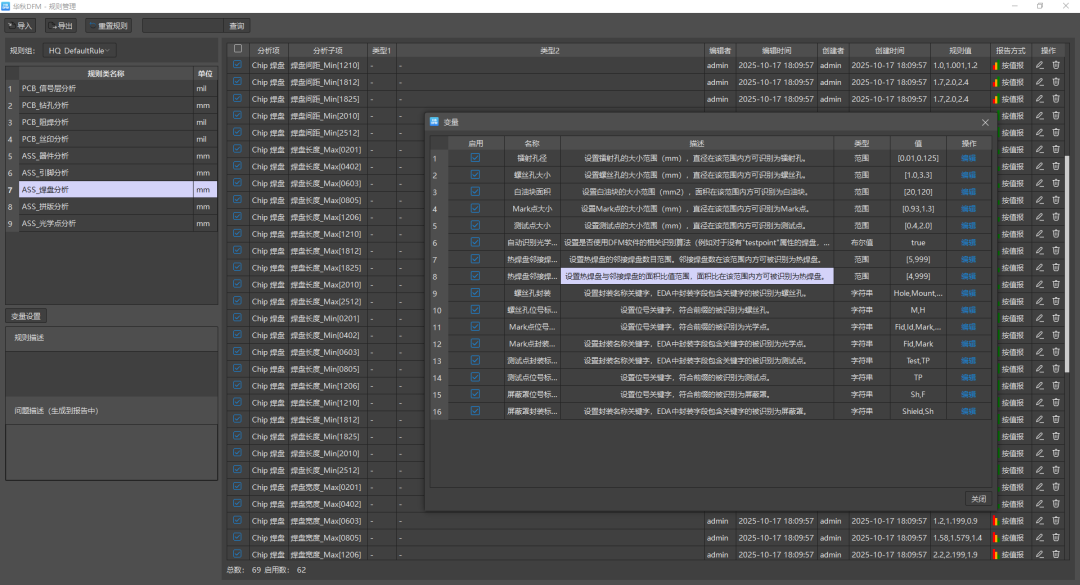
Task: Select PCB_丝印分析 in the rule category list
Action: pos(106,139)
